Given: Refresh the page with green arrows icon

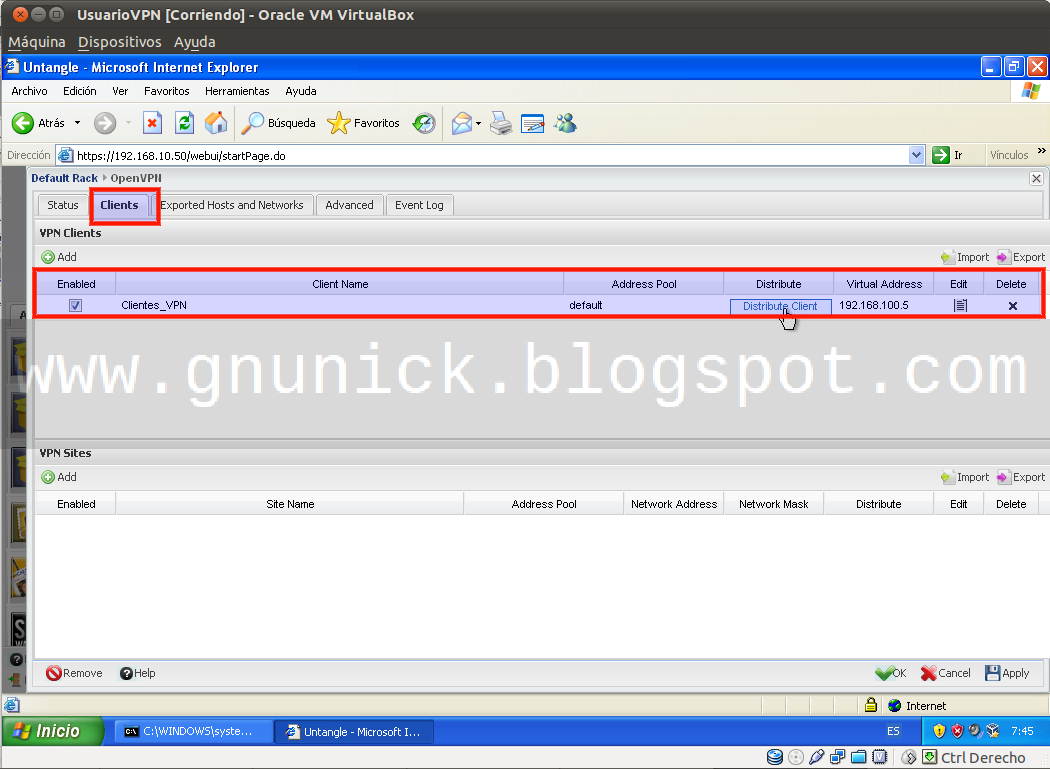Looking at the screenshot, I should coord(184,123).
